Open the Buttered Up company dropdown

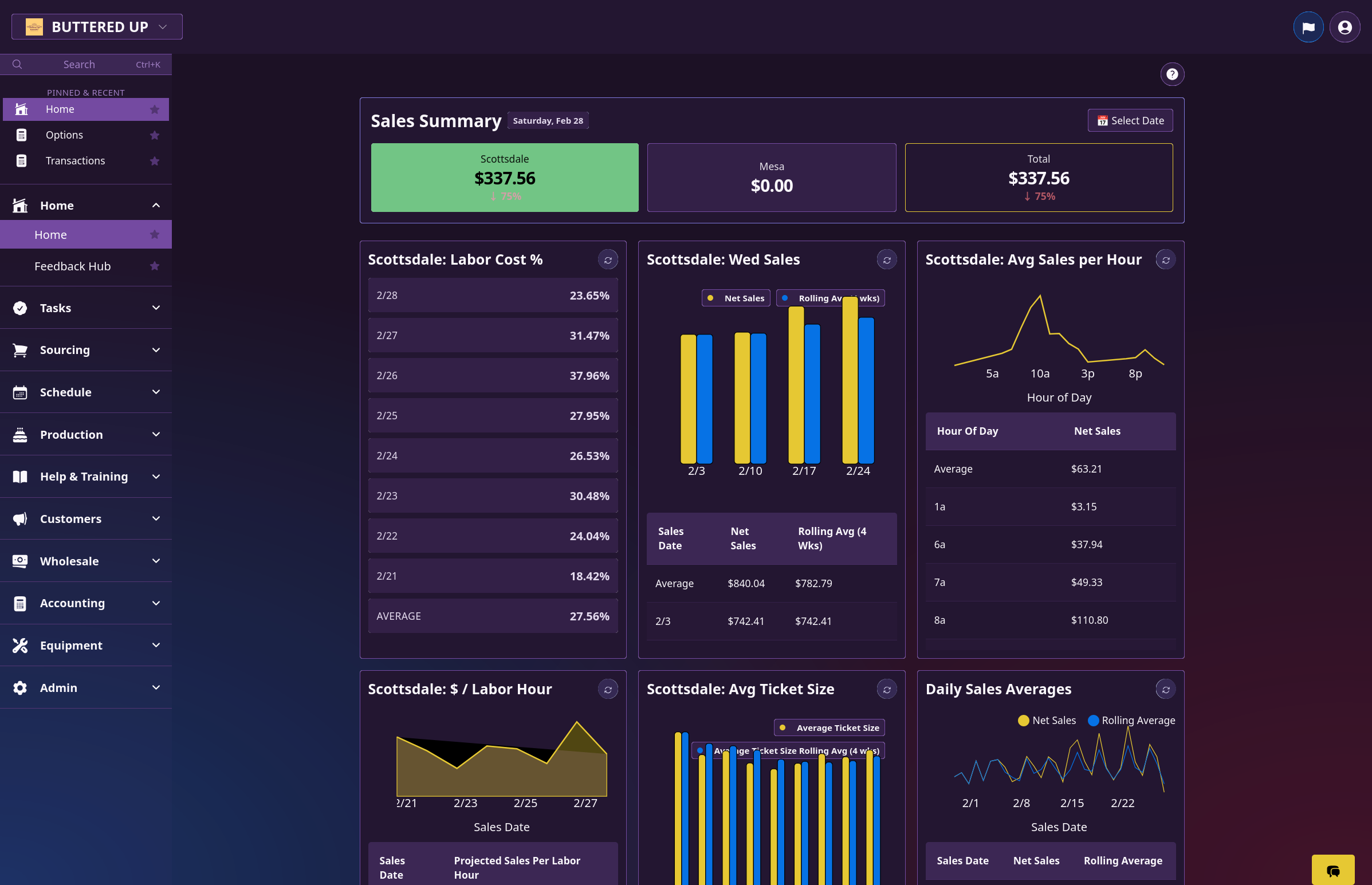point(97,27)
